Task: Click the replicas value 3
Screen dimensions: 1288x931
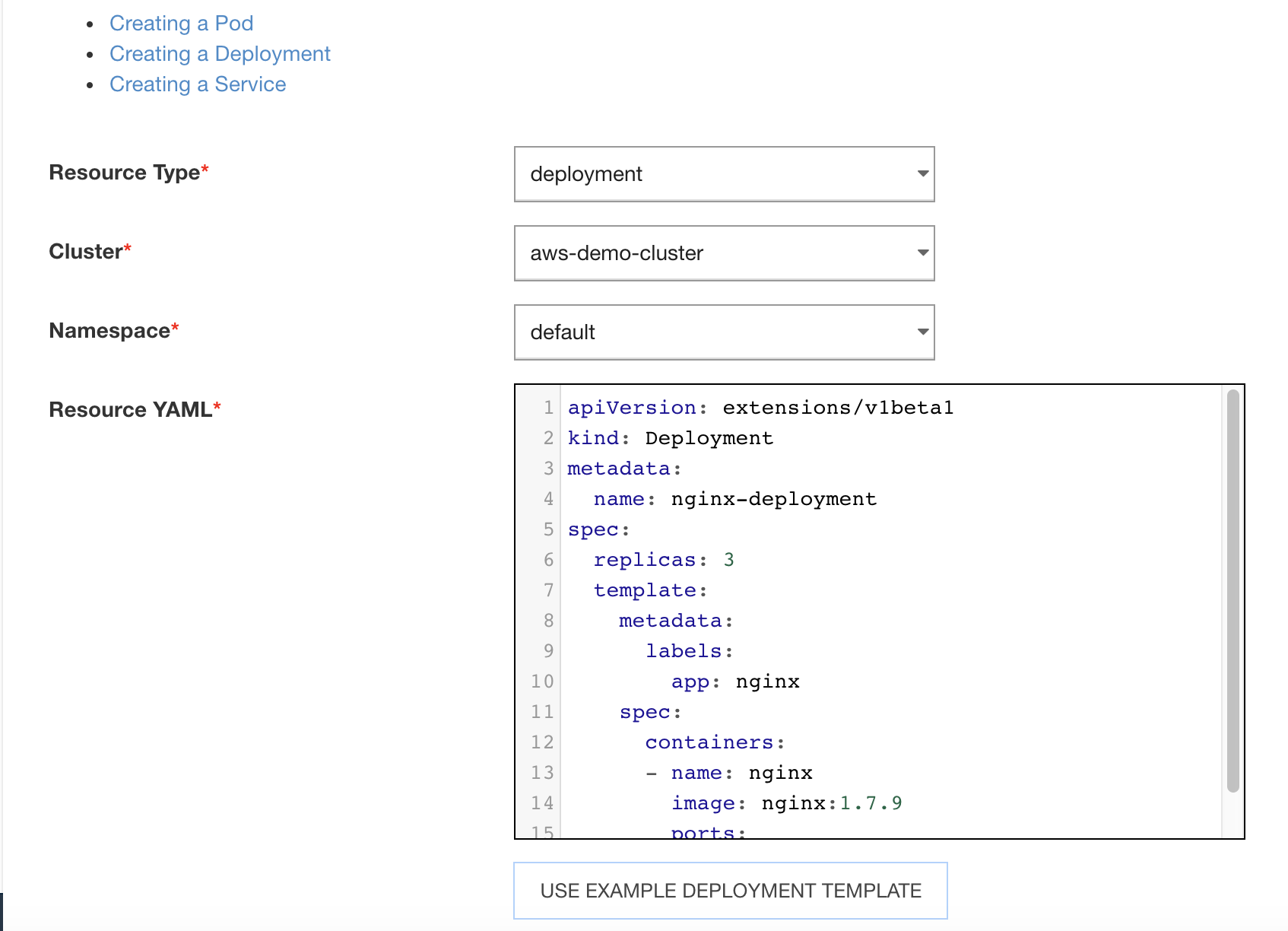Action: tap(728, 560)
